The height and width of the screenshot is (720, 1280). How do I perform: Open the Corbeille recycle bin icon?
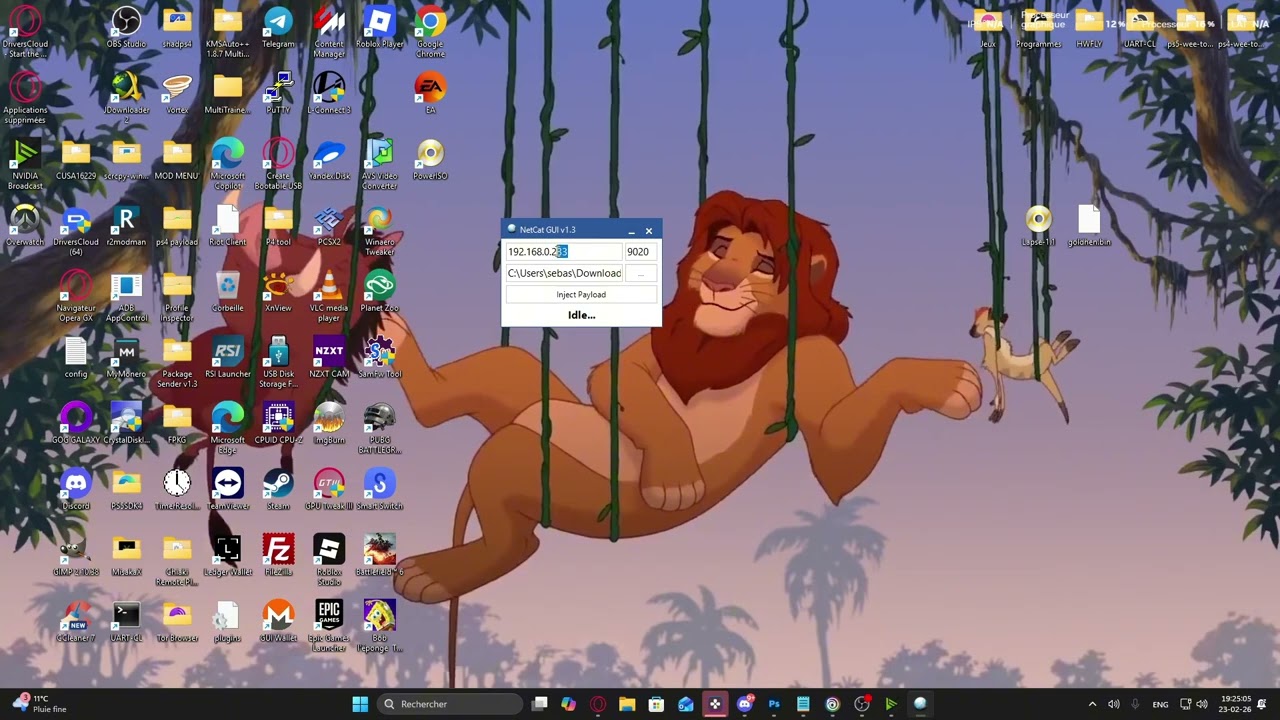point(227,292)
